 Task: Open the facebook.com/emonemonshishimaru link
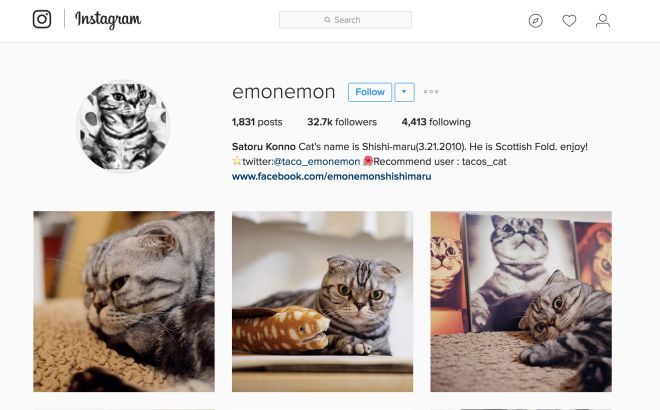pos(331,176)
